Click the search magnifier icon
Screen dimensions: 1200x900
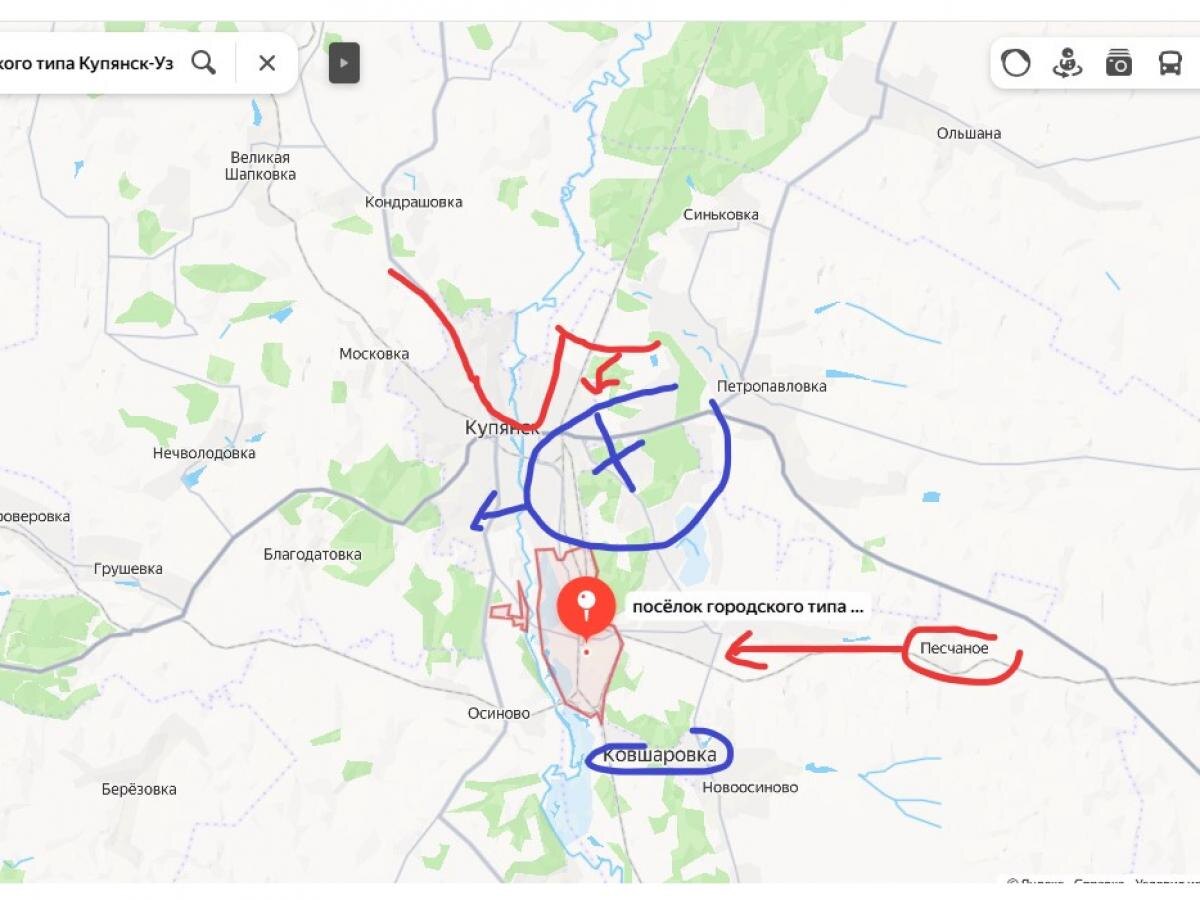pyautogui.click(x=204, y=63)
